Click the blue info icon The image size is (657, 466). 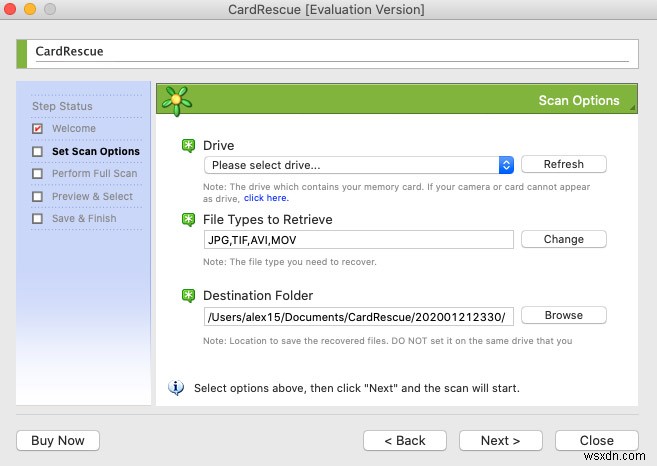coord(177,387)
